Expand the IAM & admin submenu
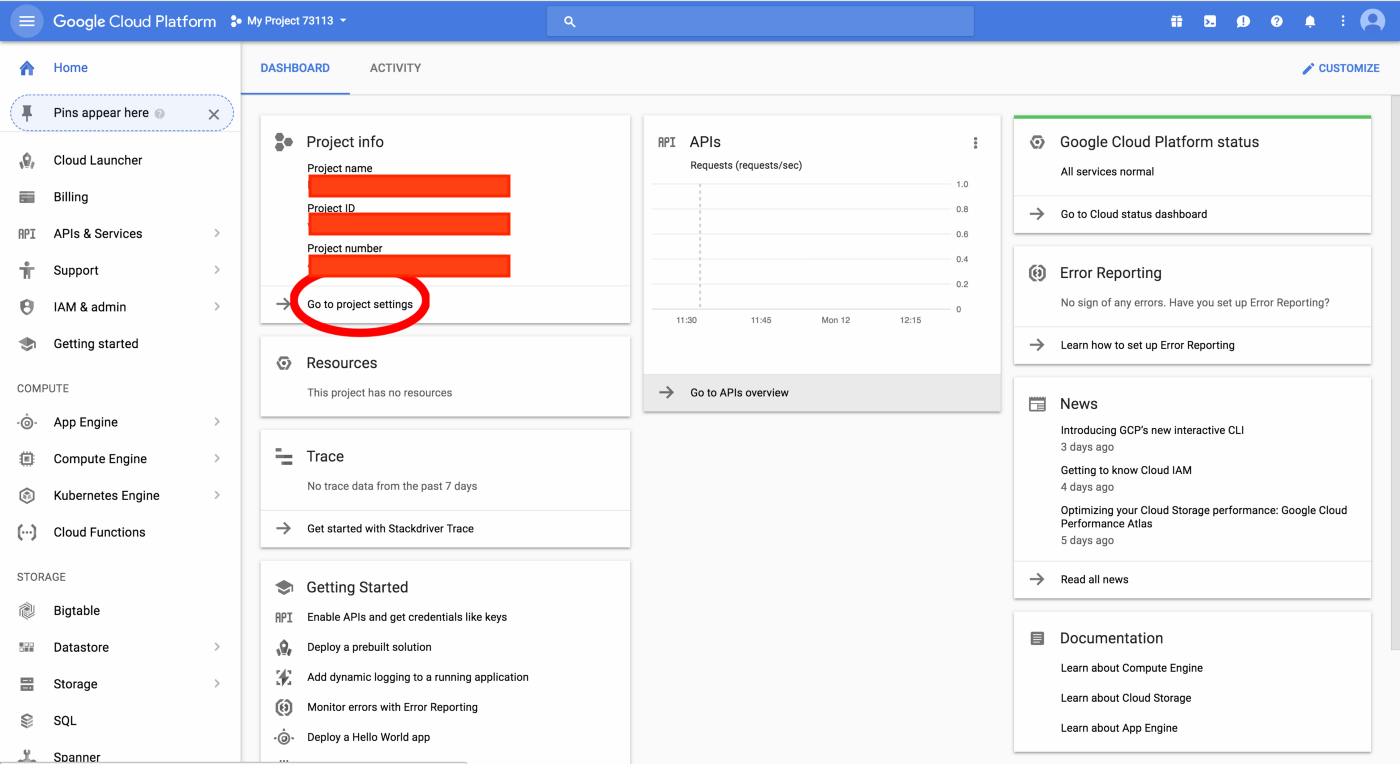The height and width of the screenshot is (764, 1400). (x=217, y=307)
